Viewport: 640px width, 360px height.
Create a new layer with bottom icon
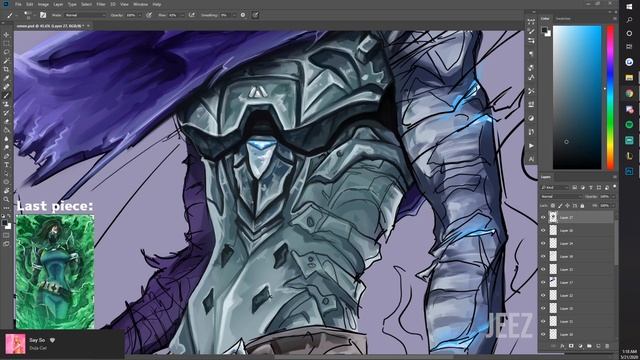click(x=598, y=346)
